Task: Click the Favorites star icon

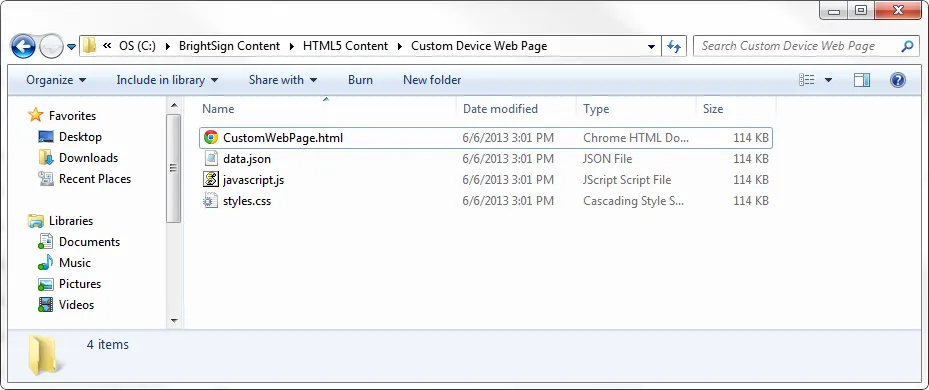Action: pos(36,115)
